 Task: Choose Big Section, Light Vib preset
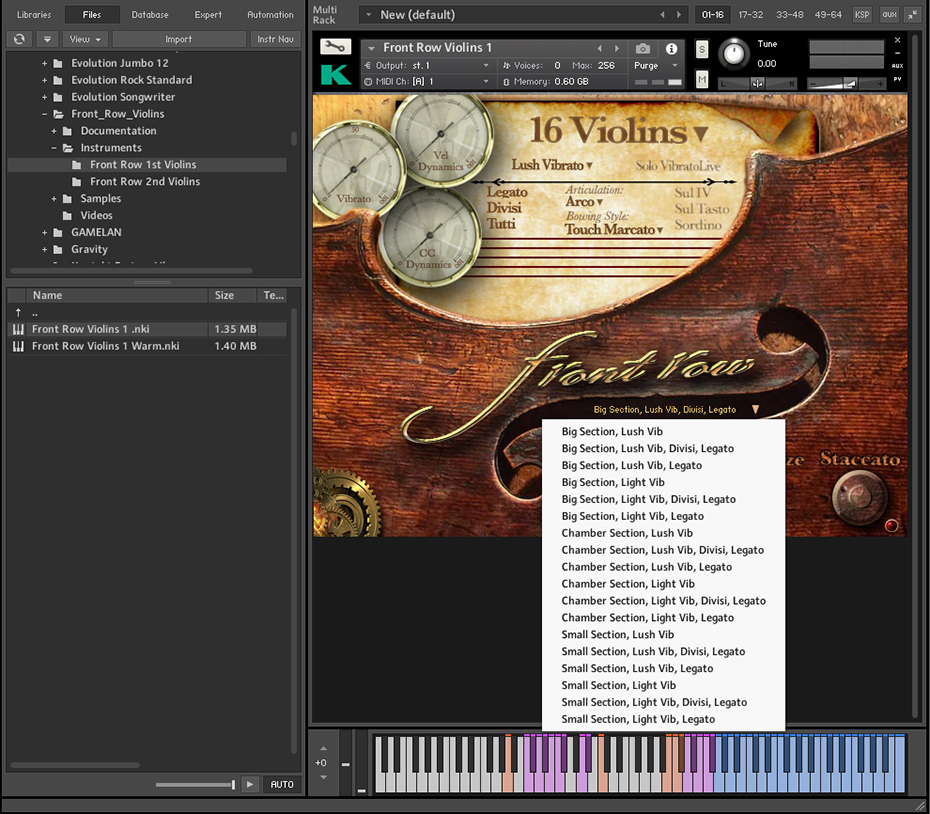tap(664, 482)
